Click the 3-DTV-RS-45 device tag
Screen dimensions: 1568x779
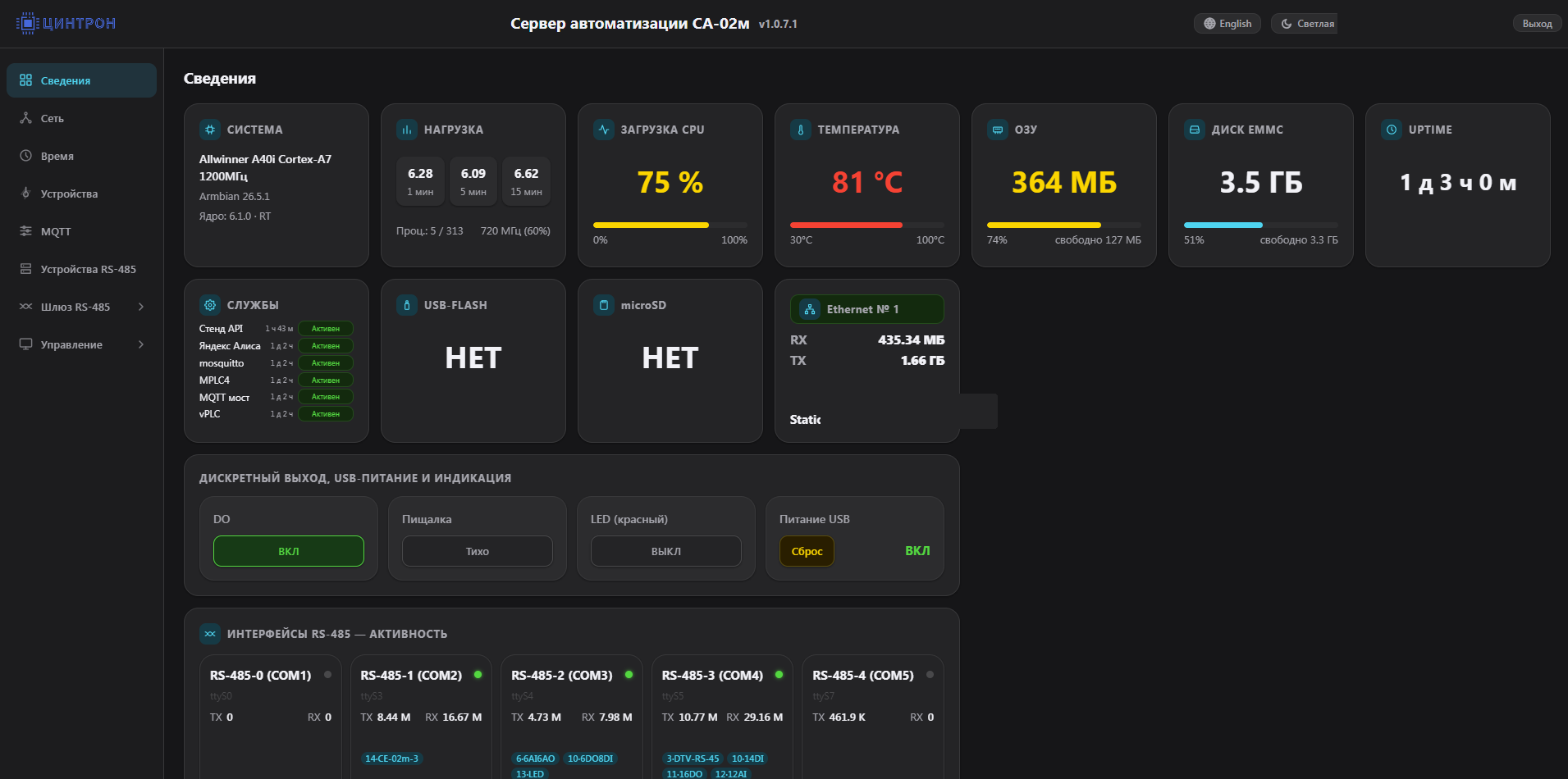tap(693, 758)
